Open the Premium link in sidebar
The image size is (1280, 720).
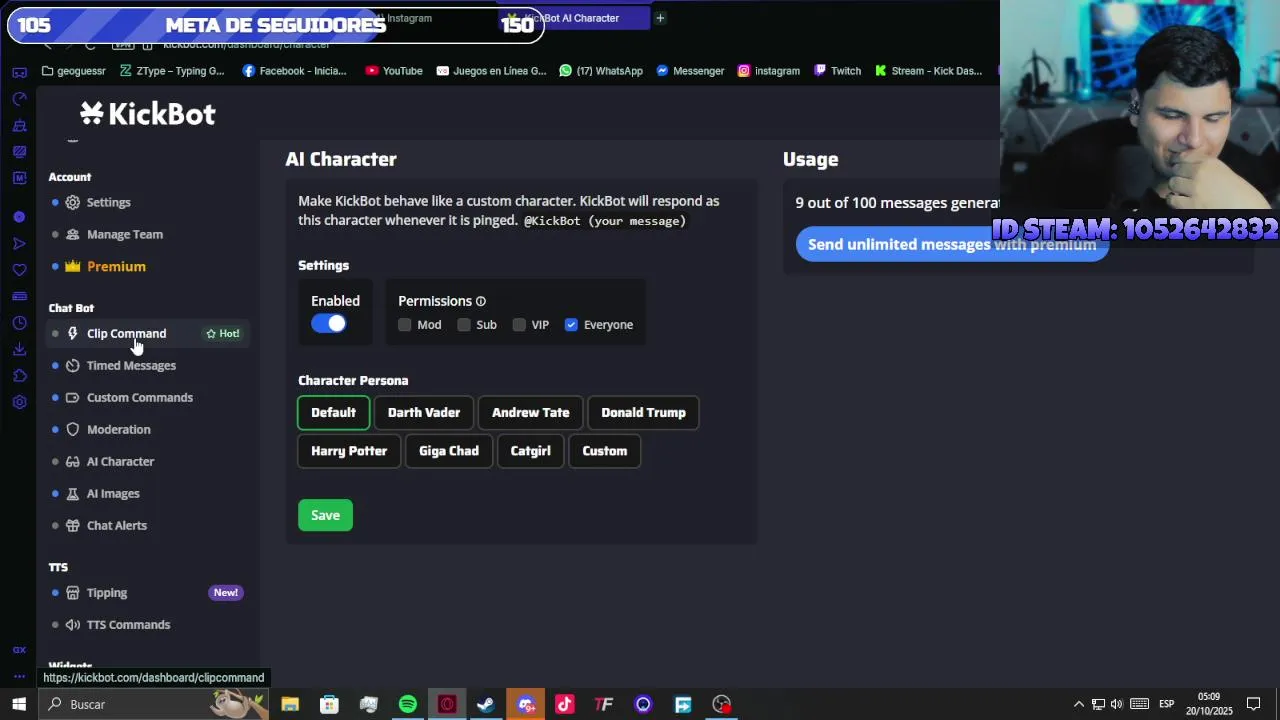coord(116,266)
